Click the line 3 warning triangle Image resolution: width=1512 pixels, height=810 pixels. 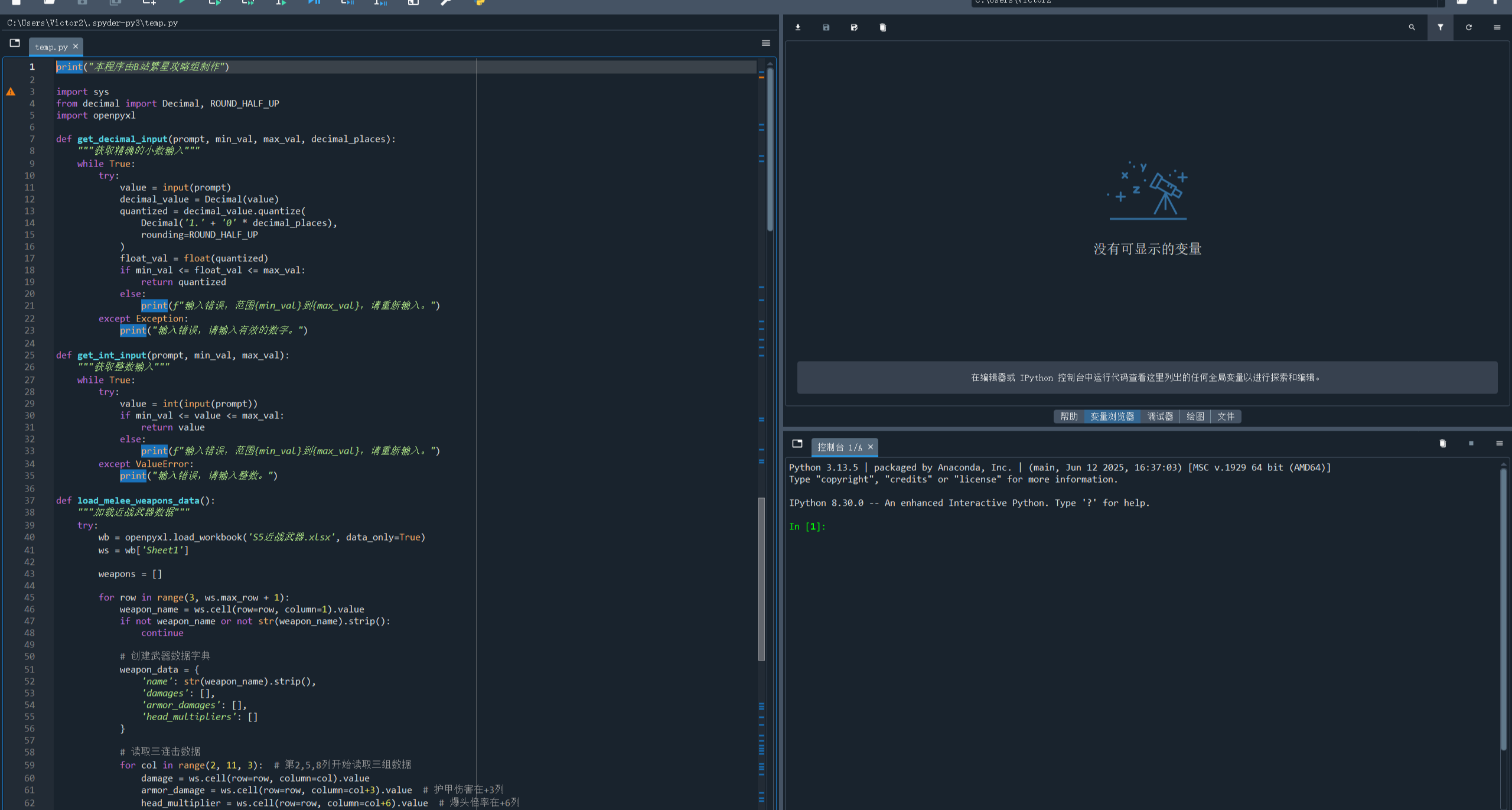(x=11, y=92)
